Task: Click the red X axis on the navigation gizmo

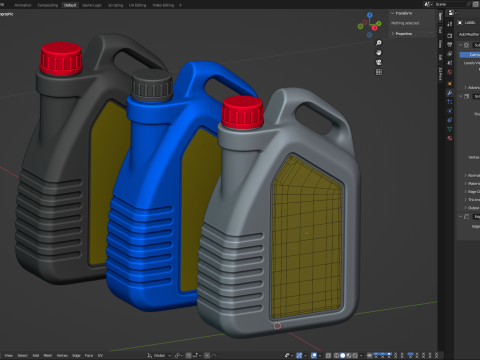Action: [x=374, y=28]
